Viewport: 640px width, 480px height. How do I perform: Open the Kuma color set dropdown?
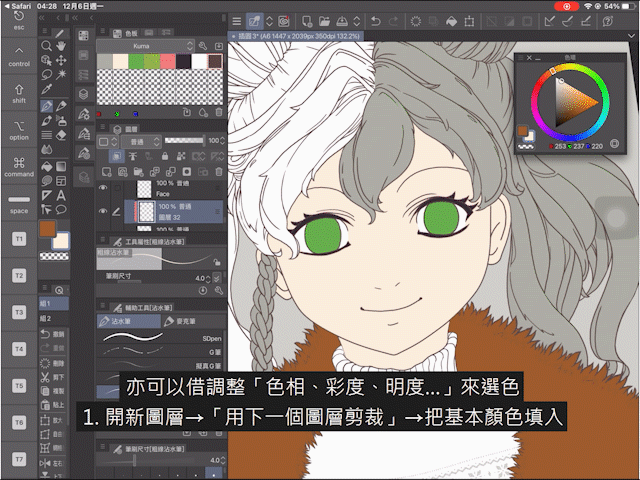(x=145, y=46)
